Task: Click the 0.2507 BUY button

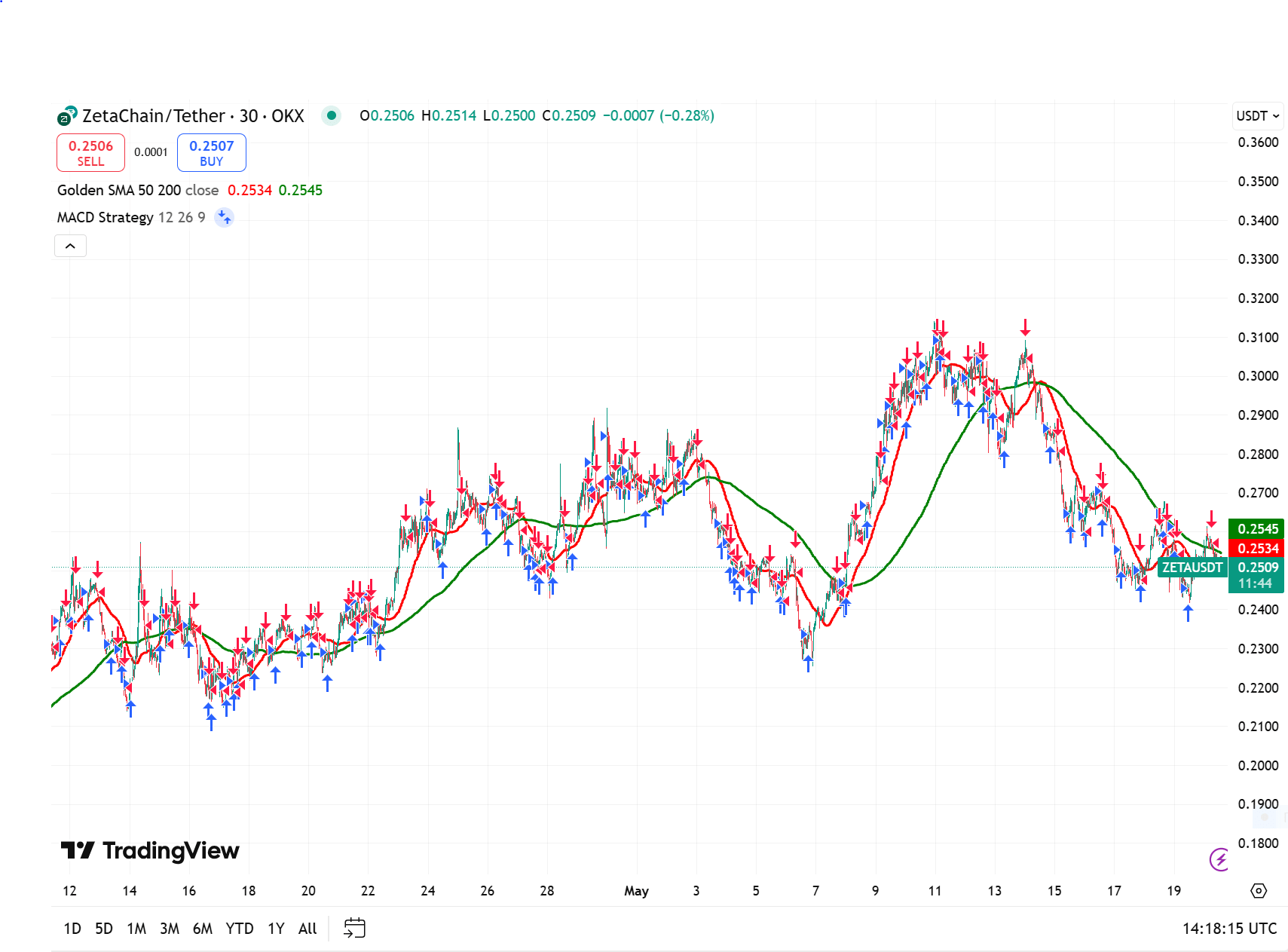Action: [x=212, y=152]
